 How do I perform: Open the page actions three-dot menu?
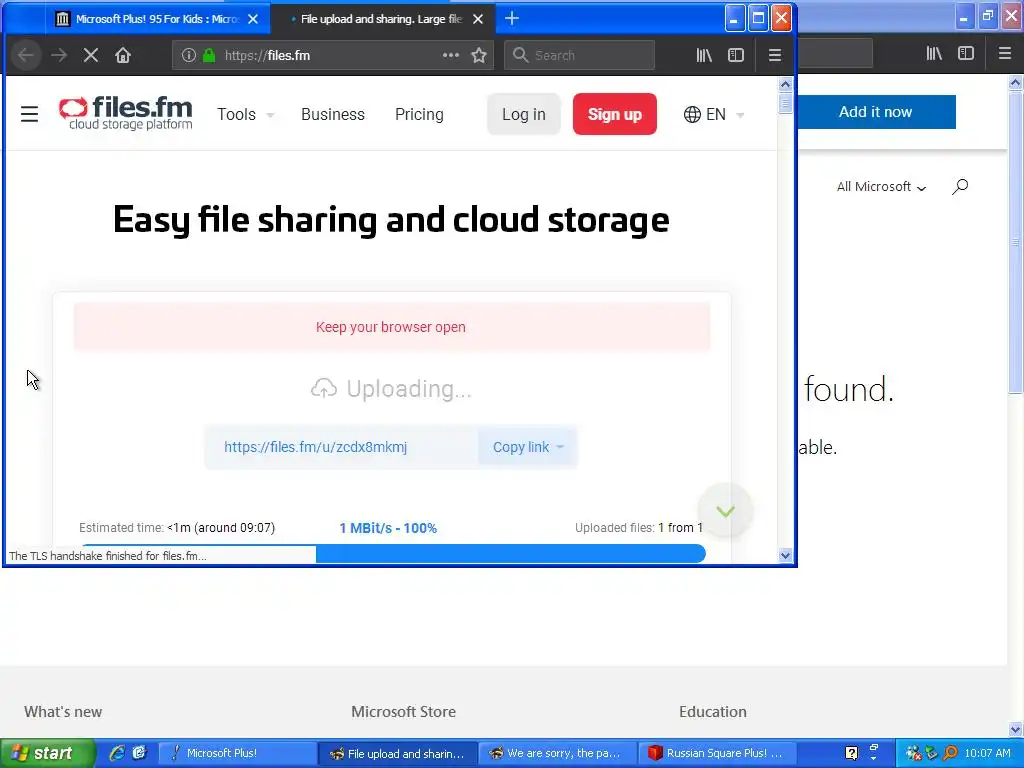(x=451, y=56)
